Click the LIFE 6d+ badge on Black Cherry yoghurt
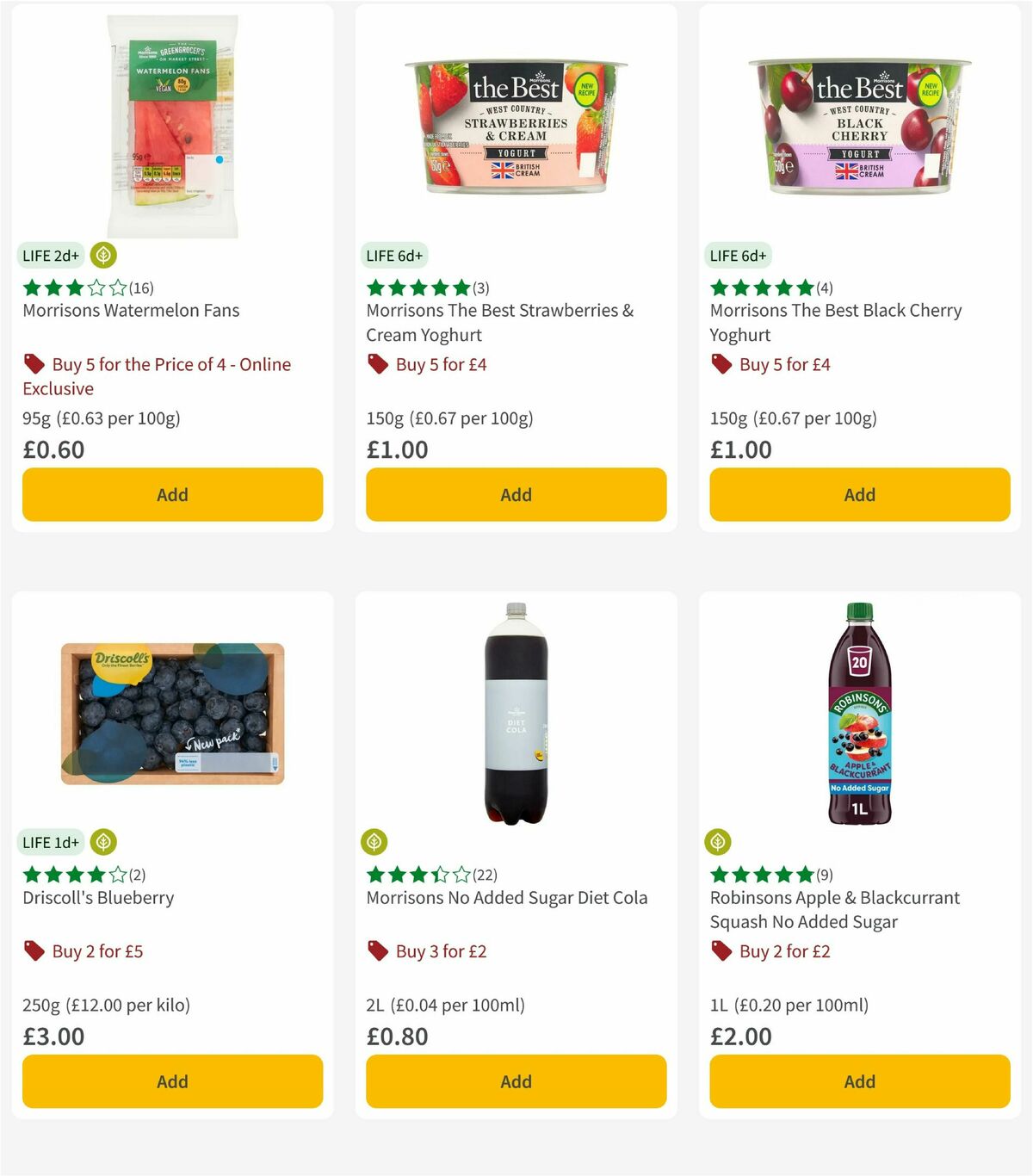This screenshot has height=1176, width=1033. [739, 256]
